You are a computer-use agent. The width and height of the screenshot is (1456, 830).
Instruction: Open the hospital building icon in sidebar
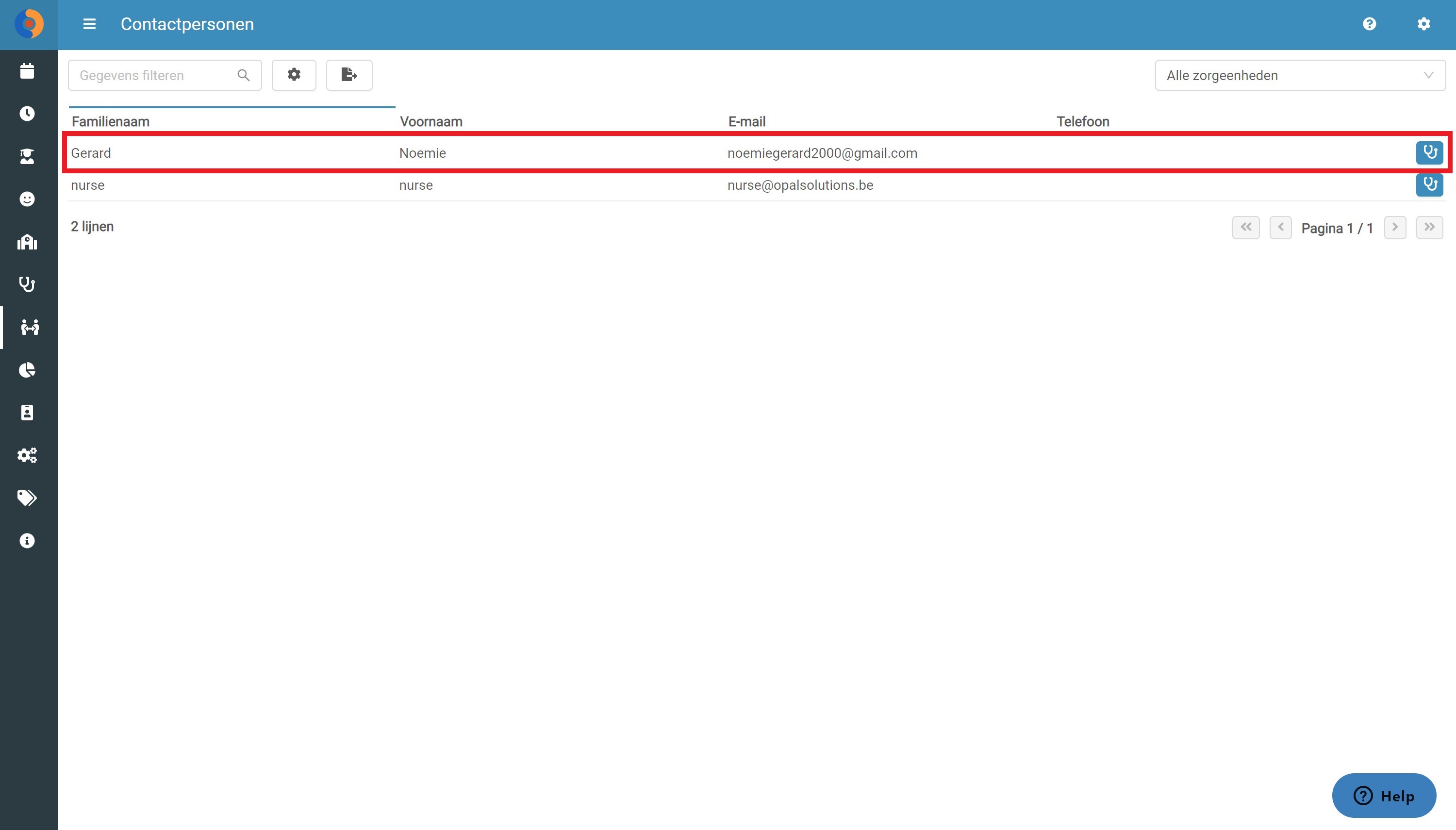click(27, 242)
